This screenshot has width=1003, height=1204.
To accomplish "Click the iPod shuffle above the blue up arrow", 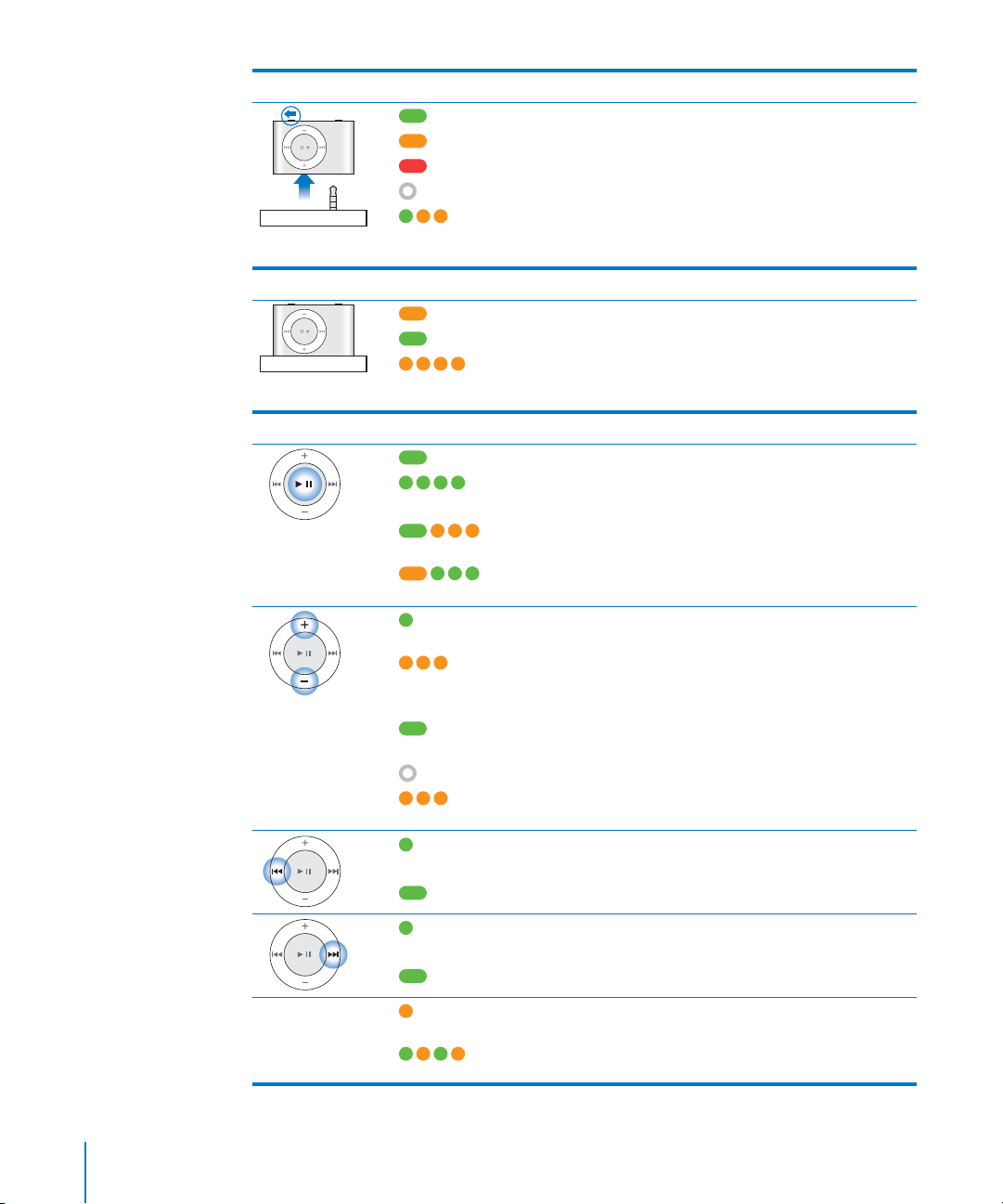I will (x=313, y=147).
